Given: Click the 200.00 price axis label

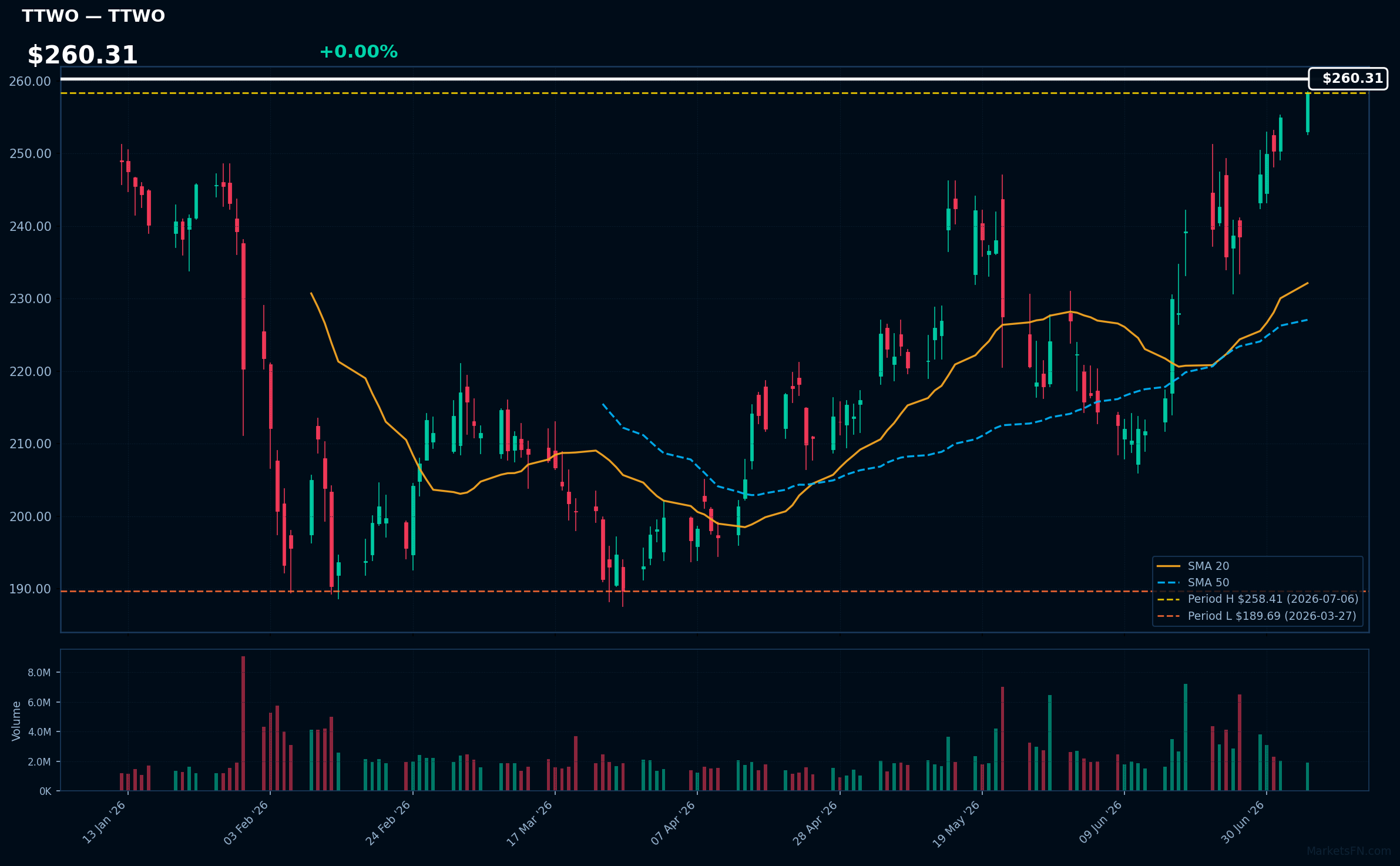Looking at the screenshot, I should 30,517.
